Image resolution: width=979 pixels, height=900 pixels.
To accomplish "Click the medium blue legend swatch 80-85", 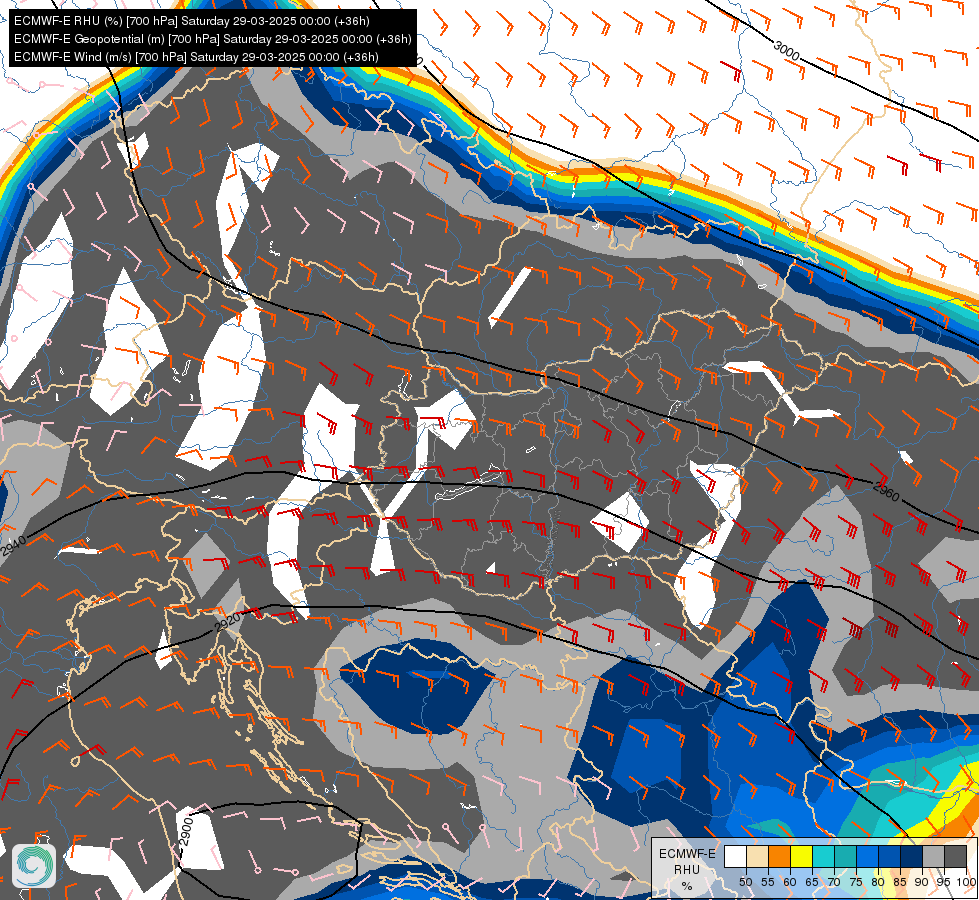I will [x=889, y=857].
